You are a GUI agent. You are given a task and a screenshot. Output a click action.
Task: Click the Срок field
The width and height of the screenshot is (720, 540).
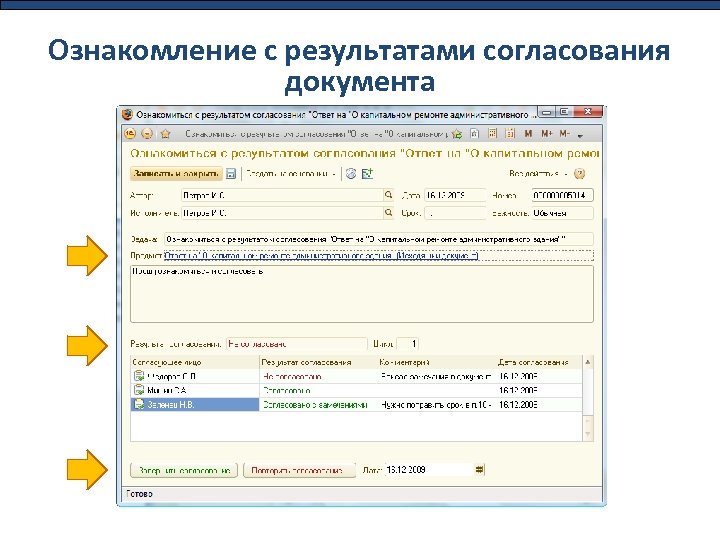point(455,213)
